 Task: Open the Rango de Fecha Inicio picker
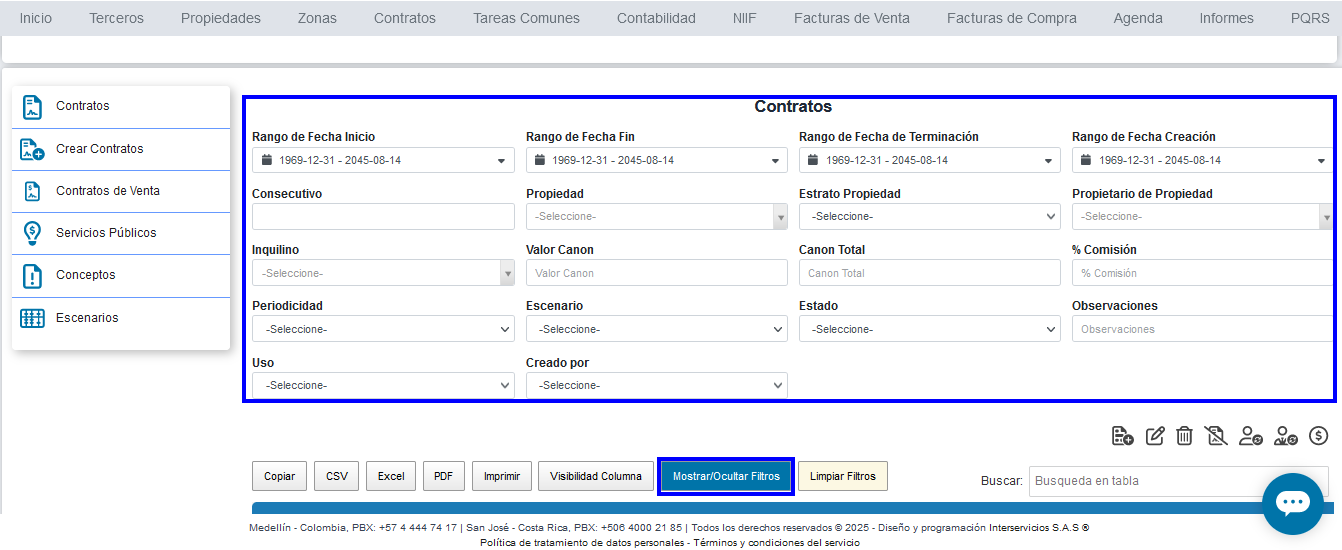(383, 160)
